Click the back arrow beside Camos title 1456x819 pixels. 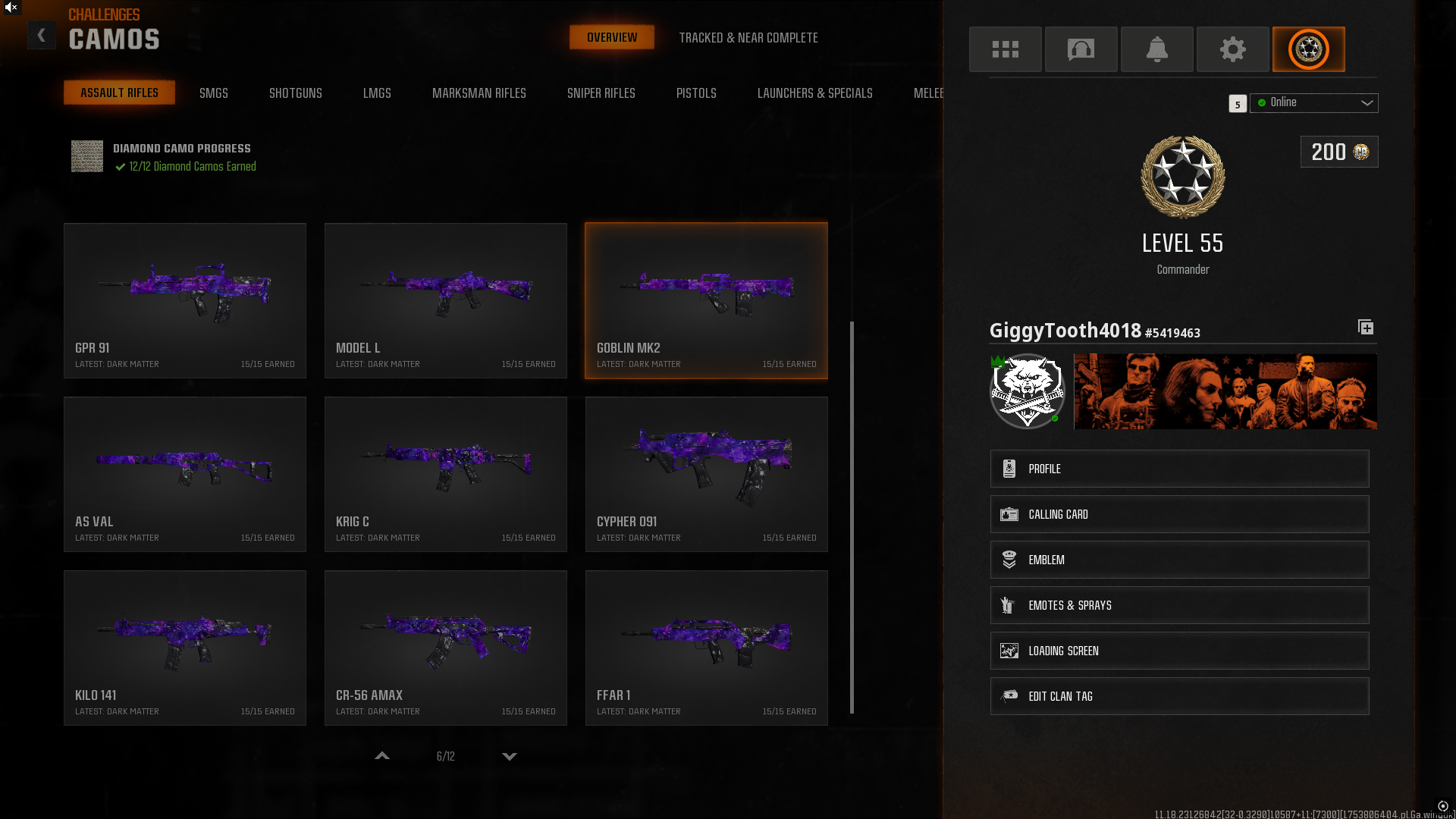(x=42, y=36)
